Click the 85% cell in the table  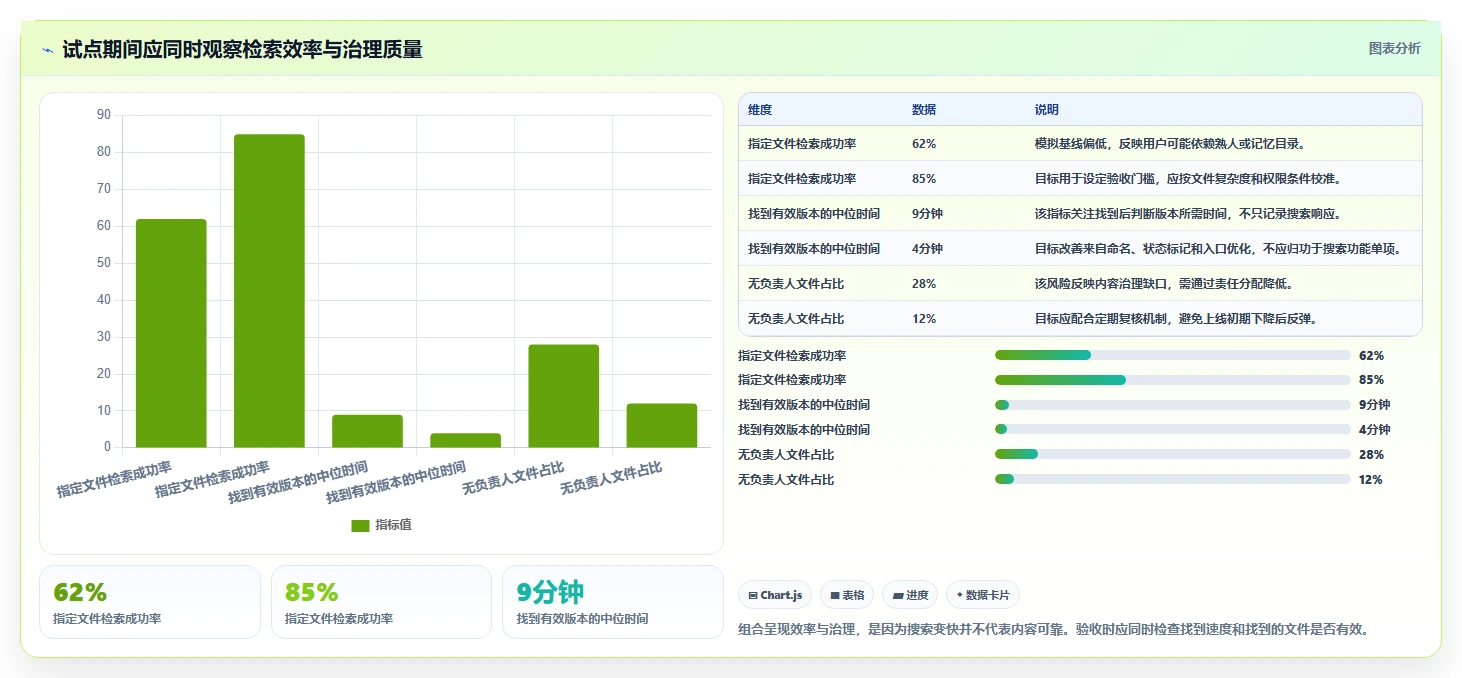(924, 179)
